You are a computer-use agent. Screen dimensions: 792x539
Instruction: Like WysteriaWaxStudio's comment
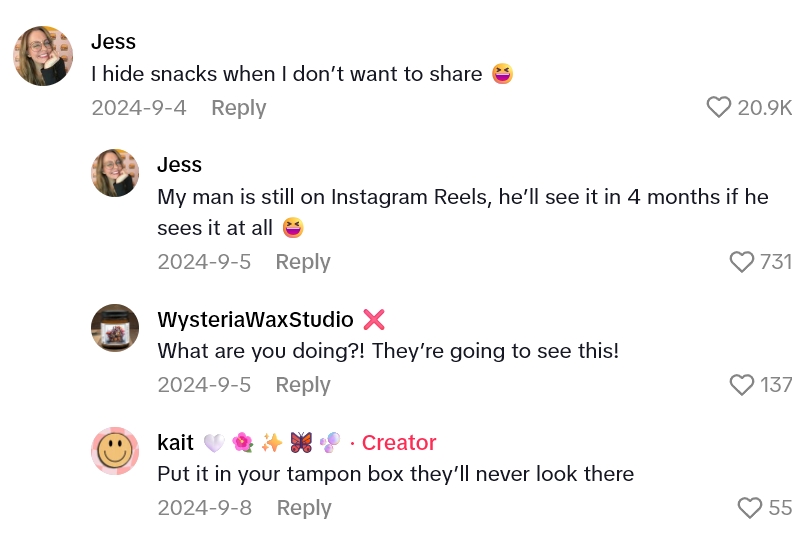(x=741, y=385)
